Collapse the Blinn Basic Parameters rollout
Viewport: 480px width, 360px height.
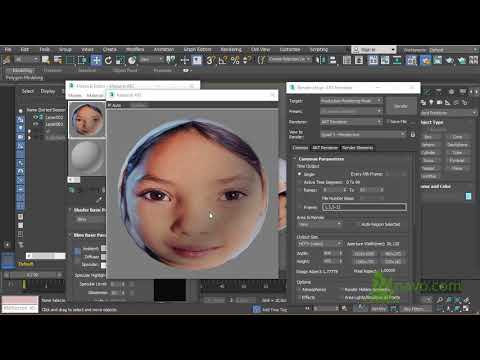pyautogui.click(x=88, y=235)
